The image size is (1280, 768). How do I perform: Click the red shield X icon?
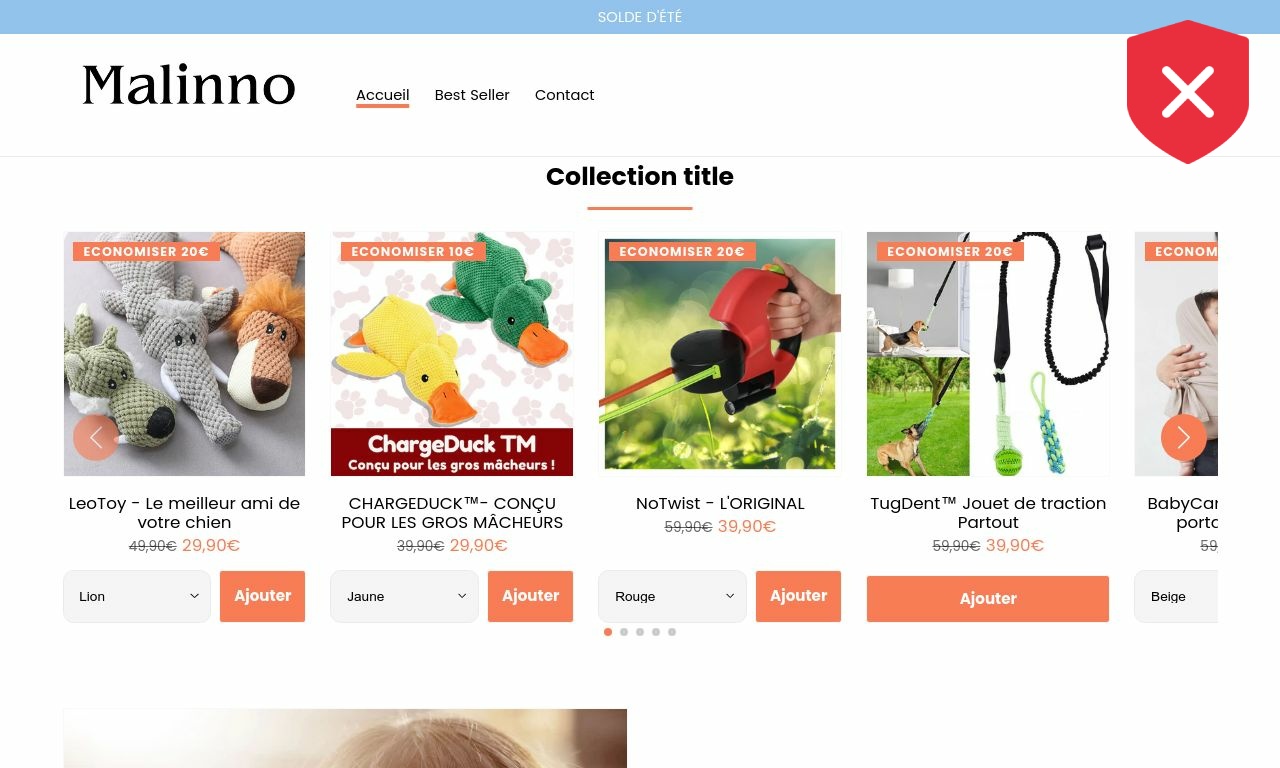pos(1188,92)
